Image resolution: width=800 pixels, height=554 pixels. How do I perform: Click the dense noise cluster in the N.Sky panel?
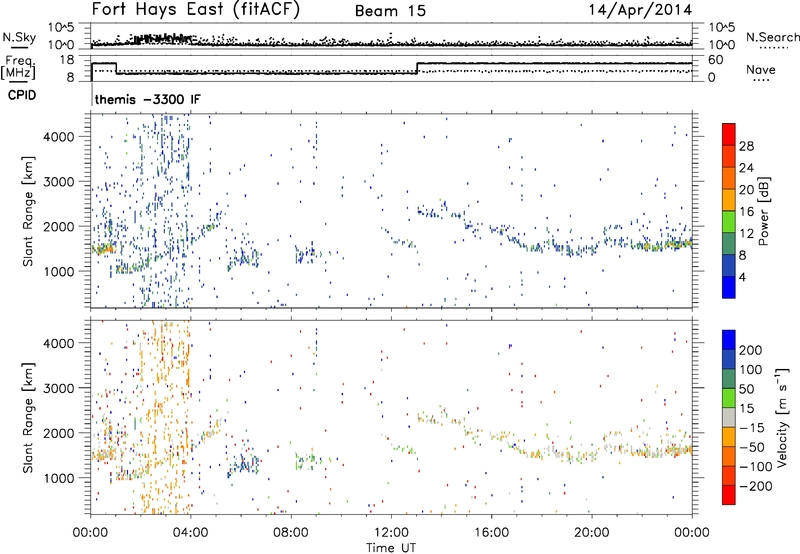tap(161, 38)
